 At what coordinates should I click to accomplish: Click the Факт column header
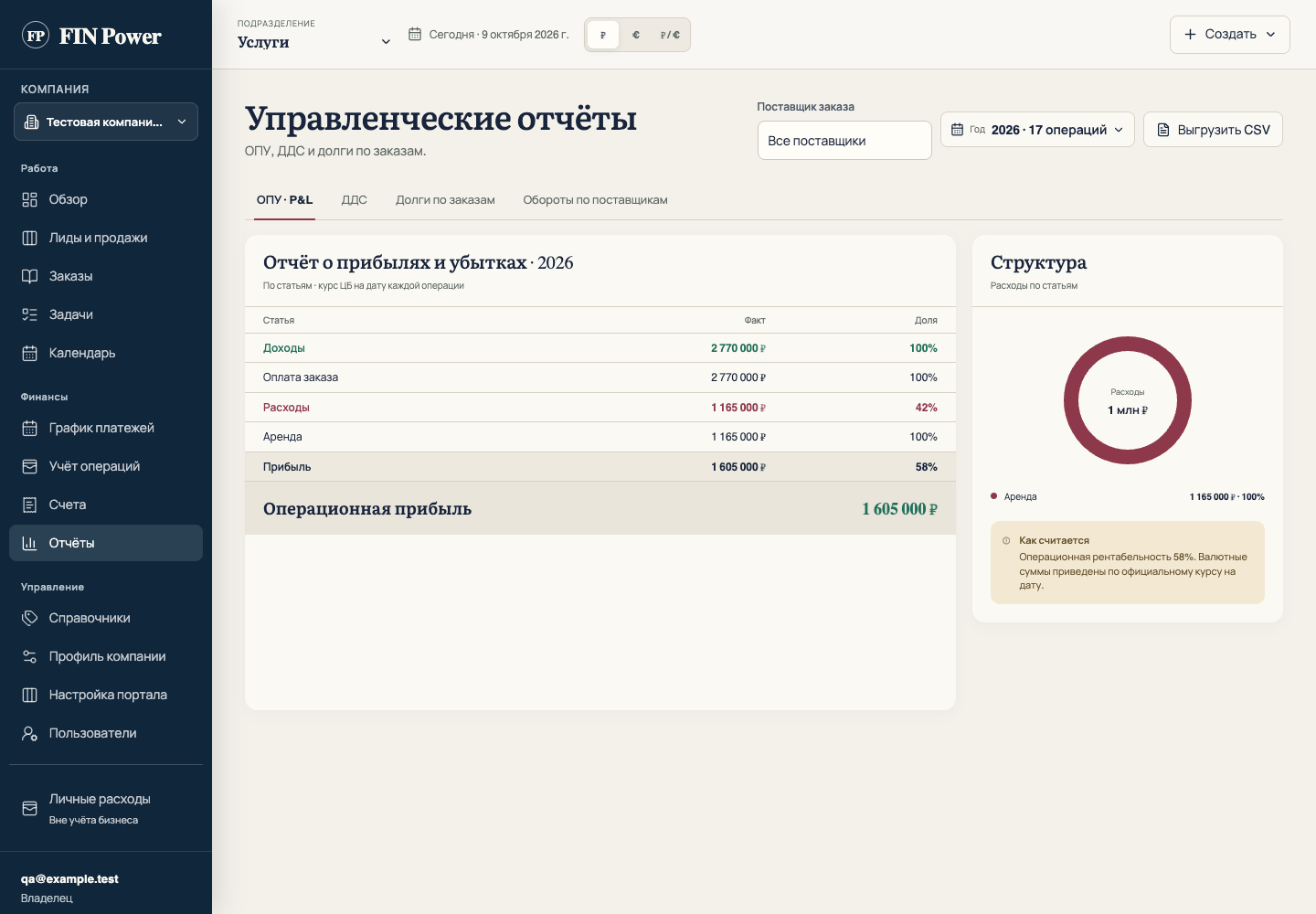pos(755,320)
